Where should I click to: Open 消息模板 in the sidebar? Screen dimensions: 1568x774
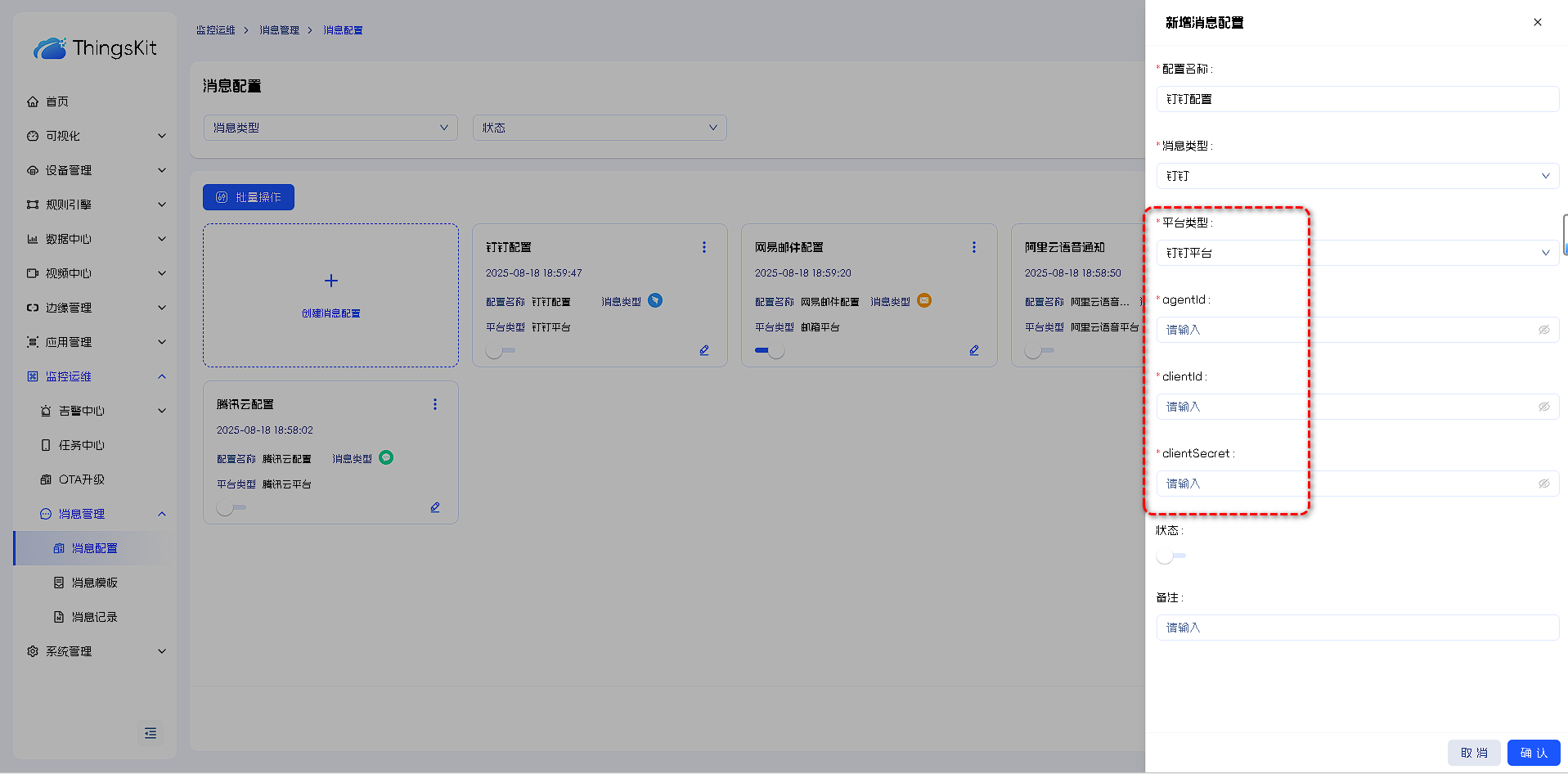tap(94, 583)
